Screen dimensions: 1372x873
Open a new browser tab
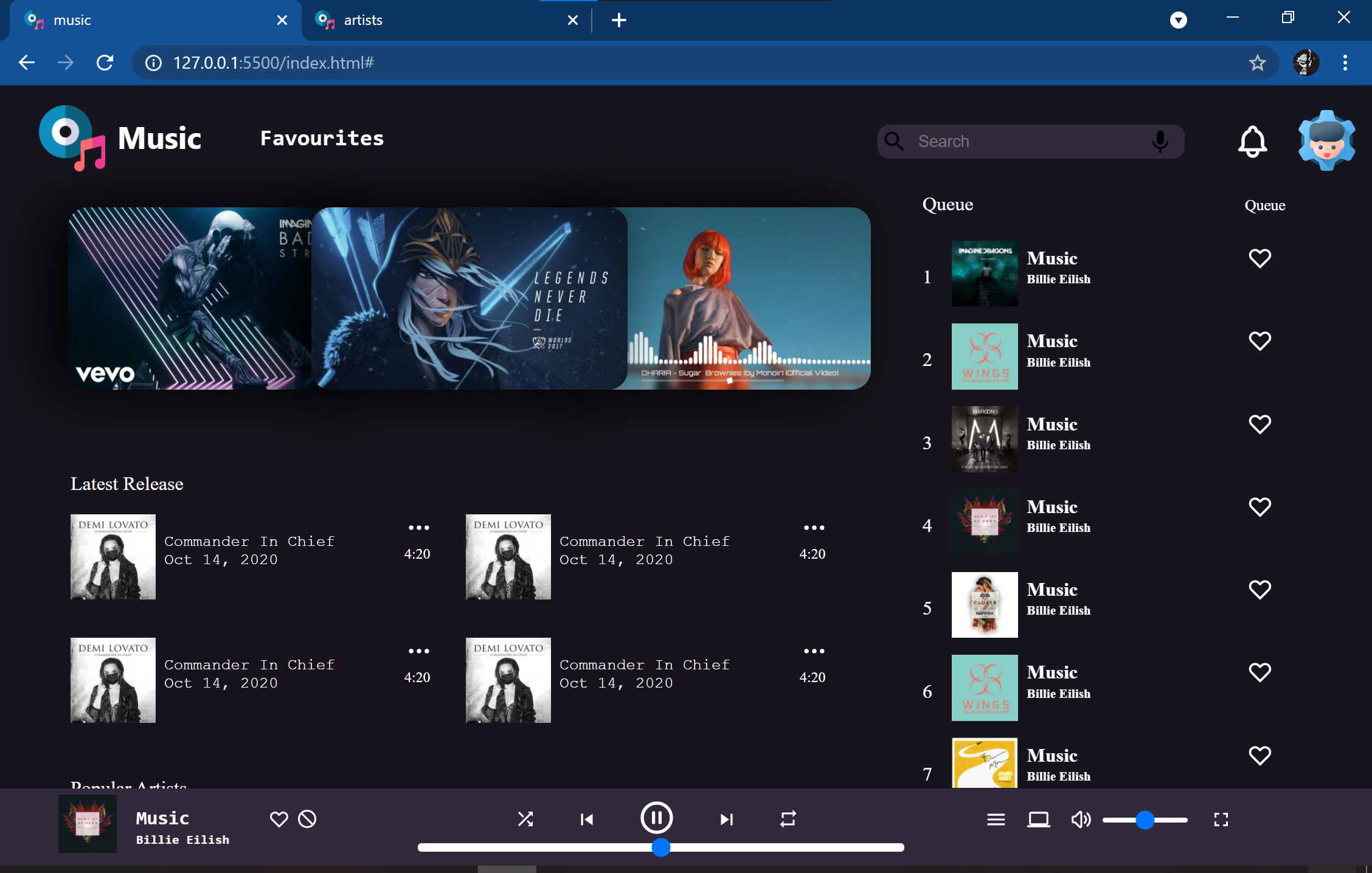click(618, 19)
